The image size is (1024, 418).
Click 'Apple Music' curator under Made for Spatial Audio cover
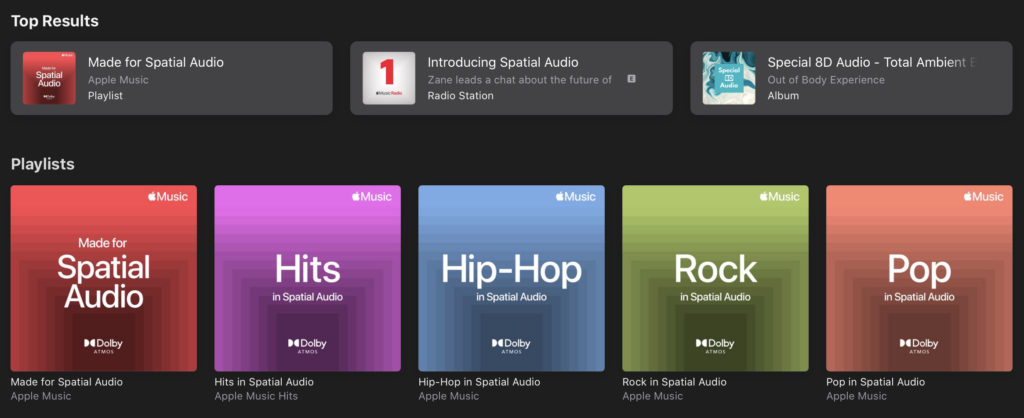(x=41, y=396)
